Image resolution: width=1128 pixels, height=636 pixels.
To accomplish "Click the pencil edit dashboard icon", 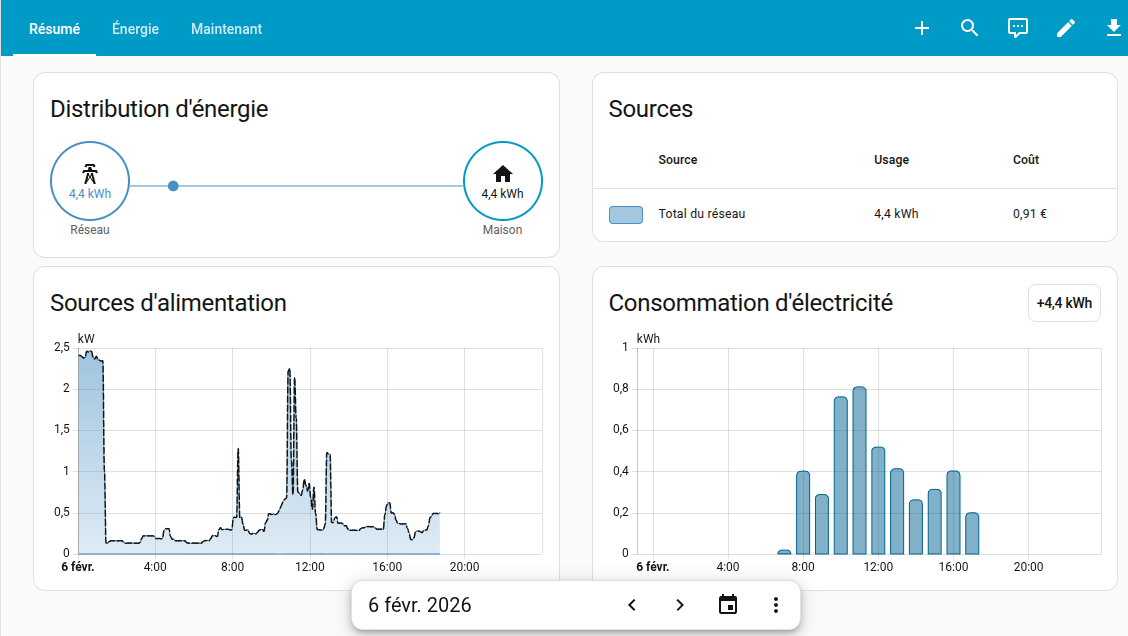I will 1066,28.
